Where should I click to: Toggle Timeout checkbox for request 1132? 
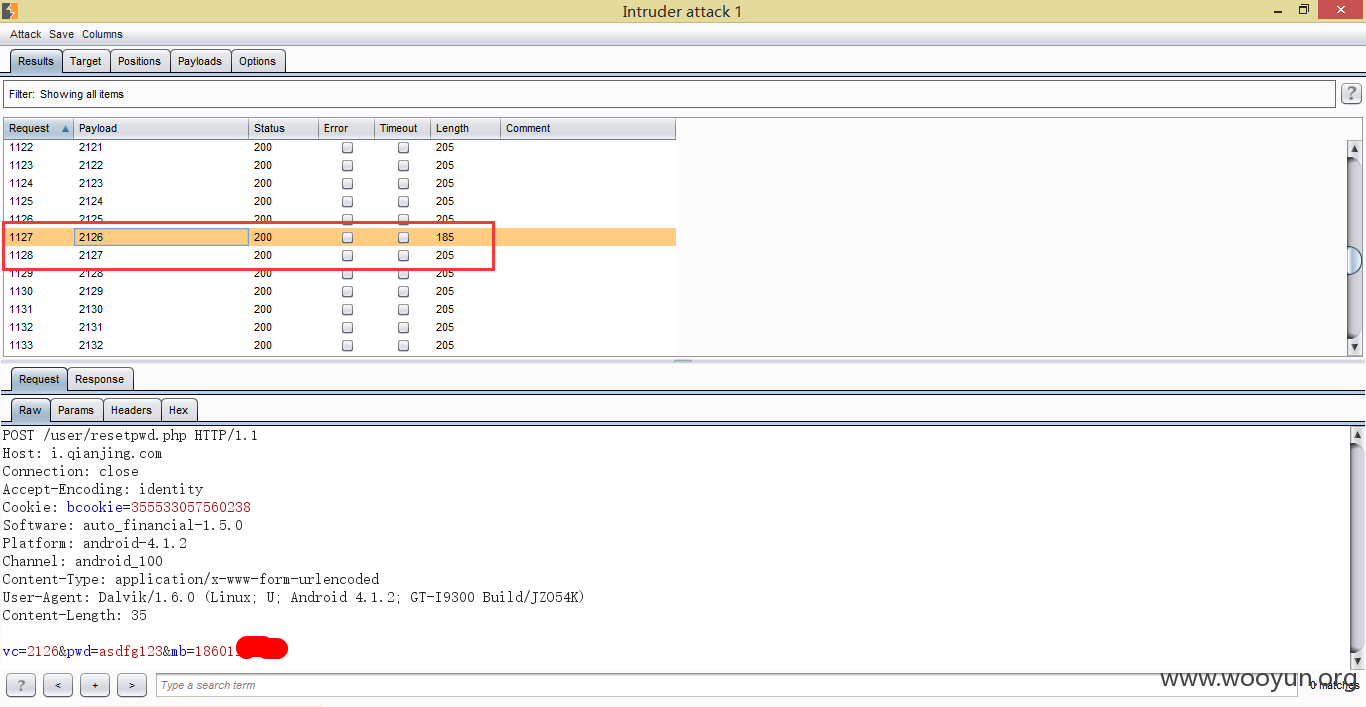click(404, 327)
